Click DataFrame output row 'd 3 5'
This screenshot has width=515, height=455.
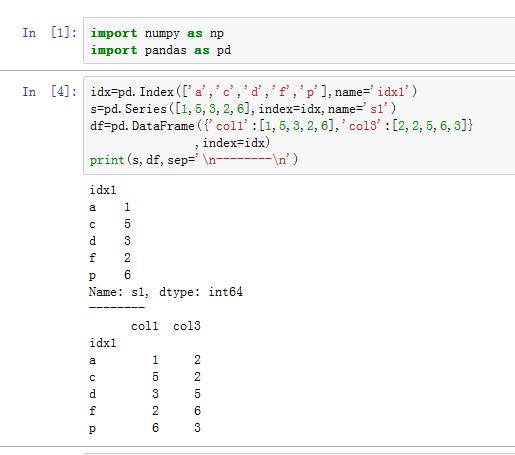point(145,394)
